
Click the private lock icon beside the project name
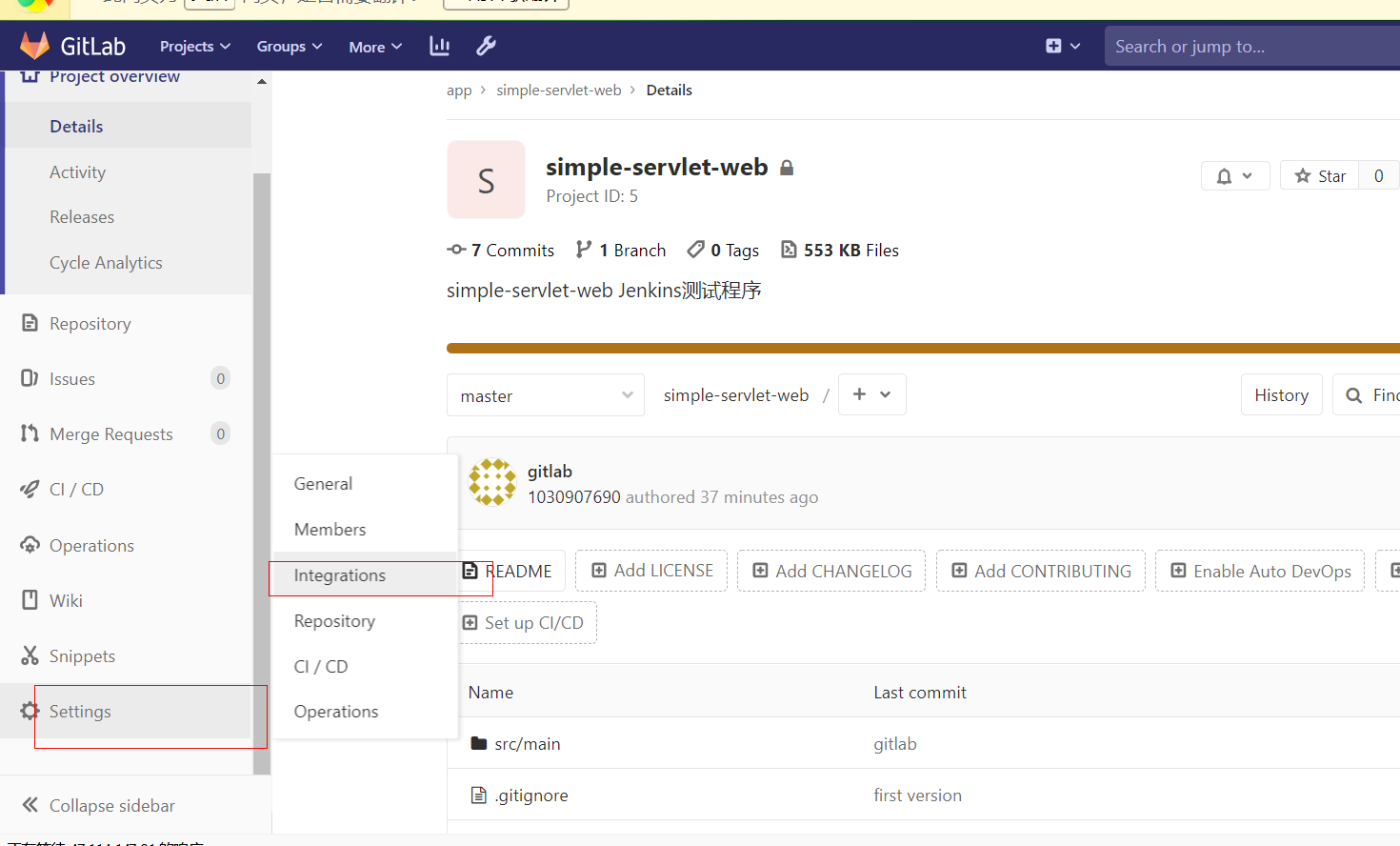[x=787, y=168]
